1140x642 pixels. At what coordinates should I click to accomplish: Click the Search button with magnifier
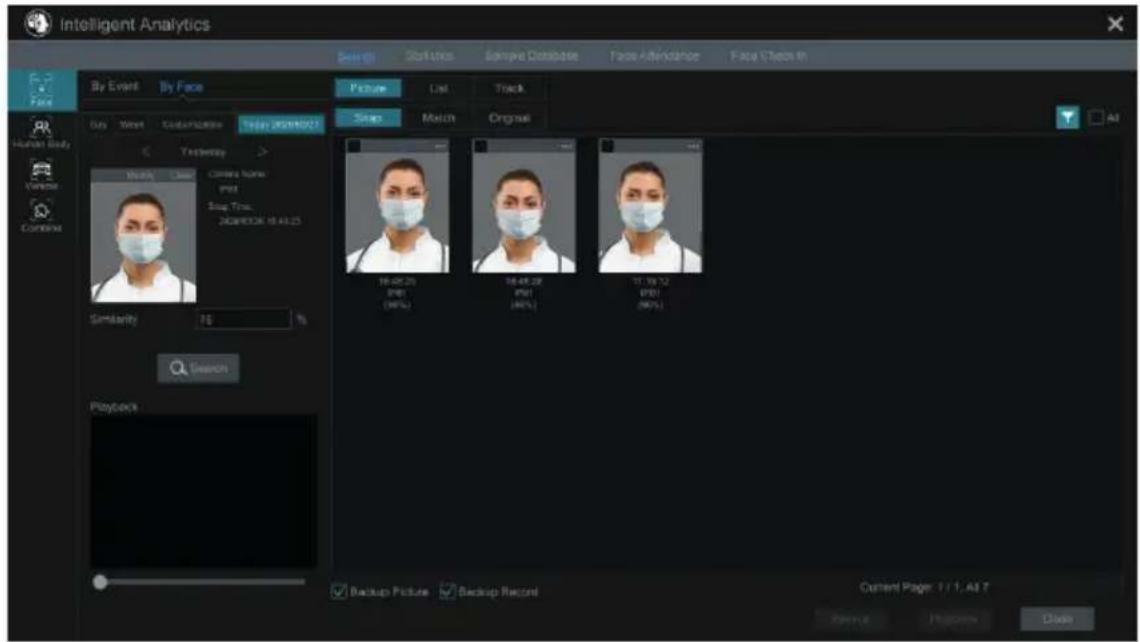click(198, 369)
